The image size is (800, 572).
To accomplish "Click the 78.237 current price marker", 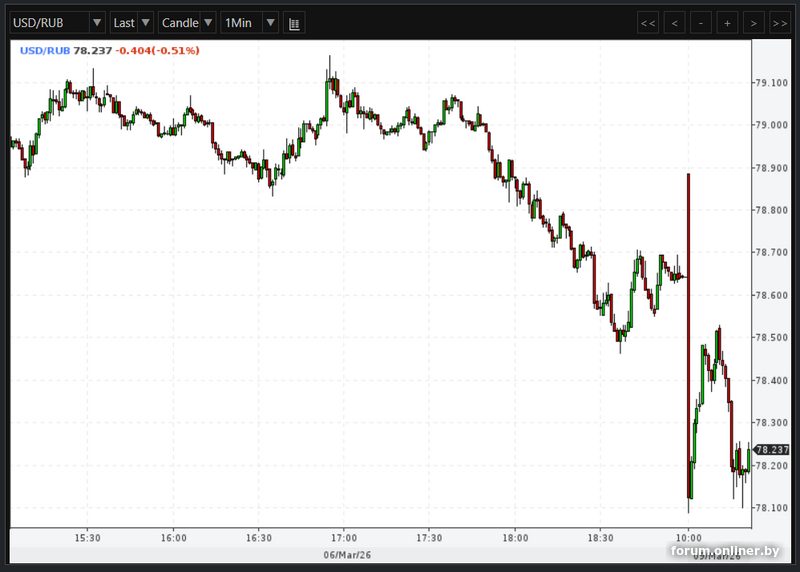I will coord(772,450).
